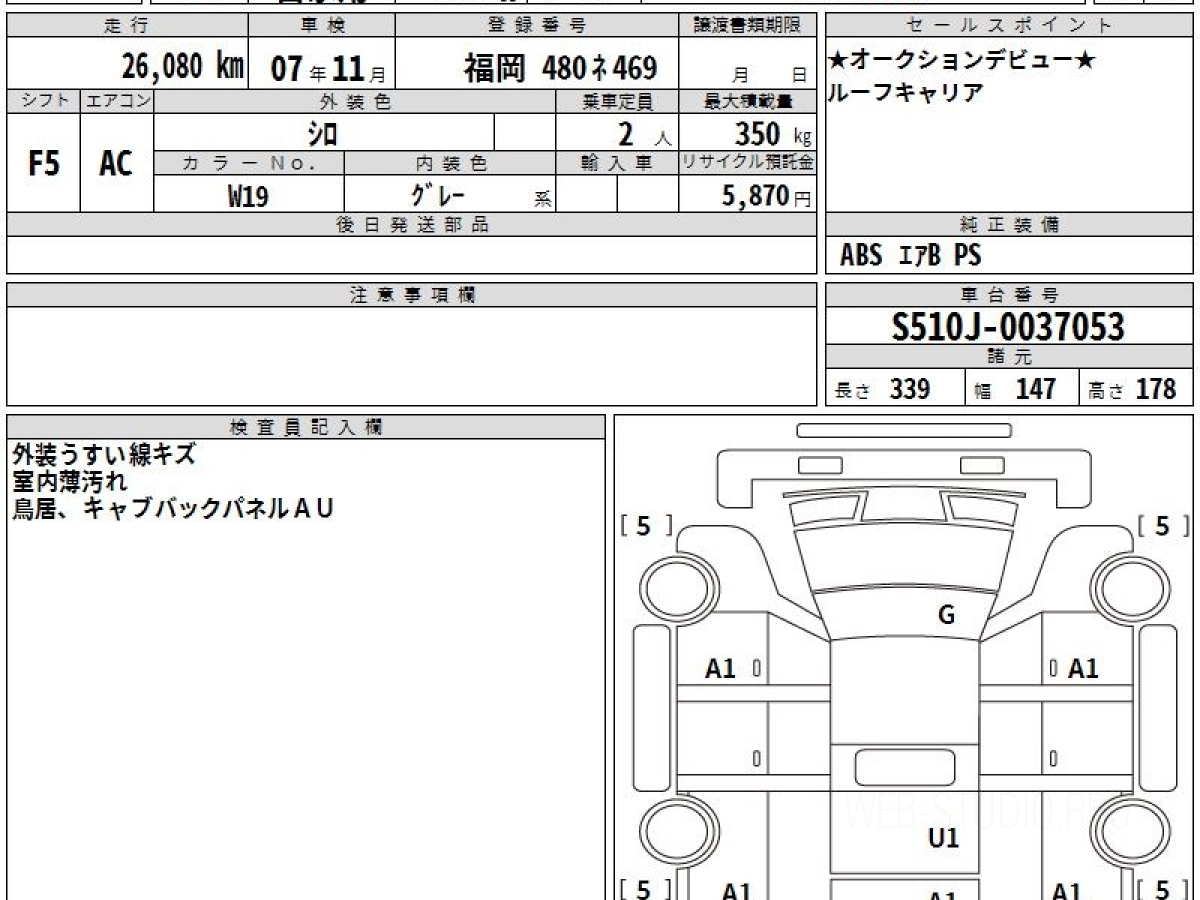
Task: Click the 諸元 header
Action: click(x=1010, y=357)
